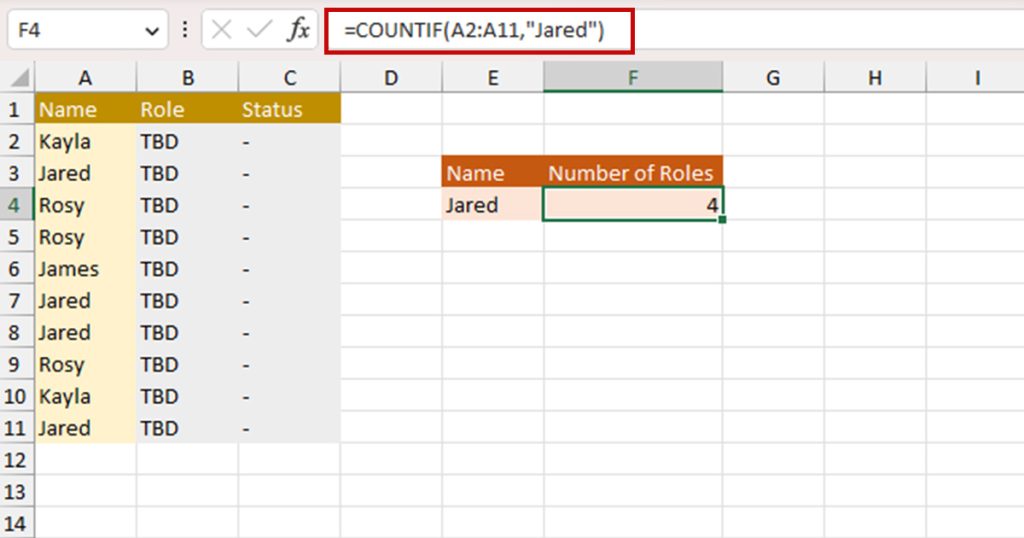1024x538 pixels.
Task: Click the Insert Function fx icon
Action: pos(298,30)
